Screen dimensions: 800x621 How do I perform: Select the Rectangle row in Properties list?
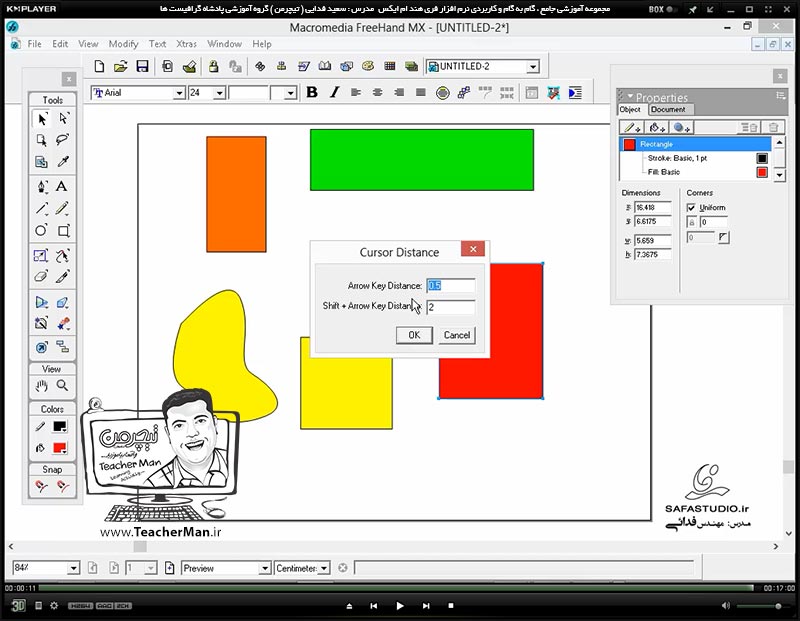click(x=695, y=144)
